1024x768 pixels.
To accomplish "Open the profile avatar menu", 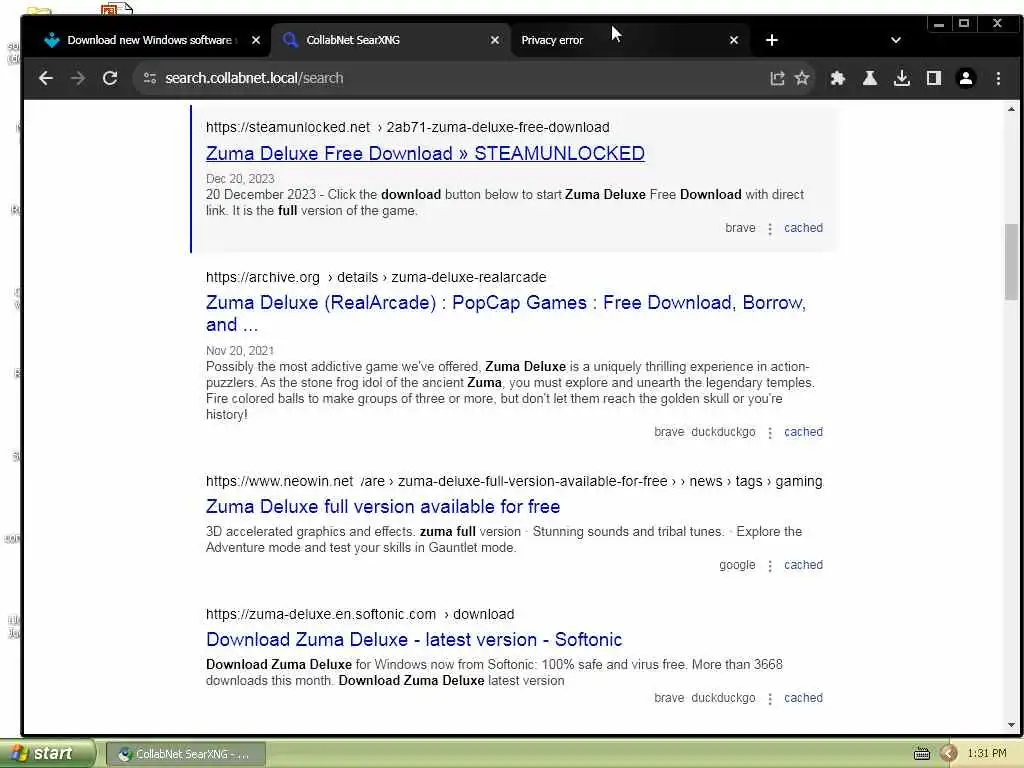I will 965,78.
